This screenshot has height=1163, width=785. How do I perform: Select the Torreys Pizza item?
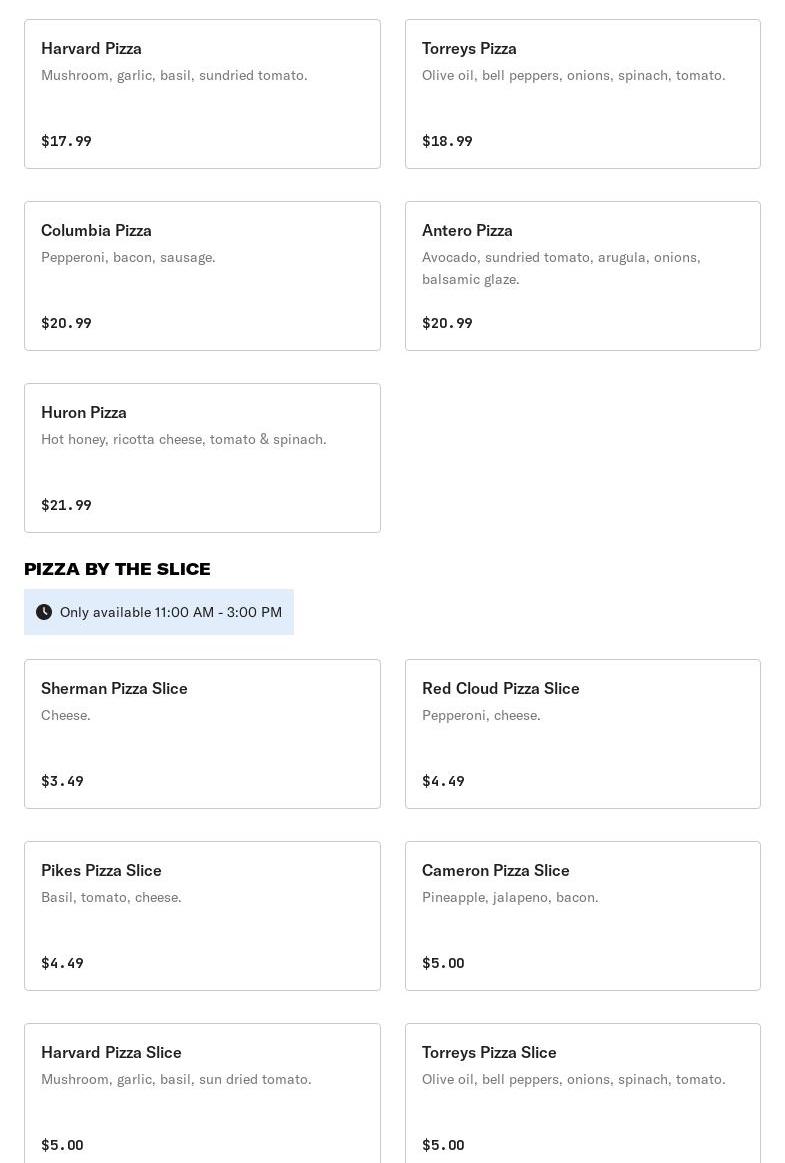tap(582, 94)
